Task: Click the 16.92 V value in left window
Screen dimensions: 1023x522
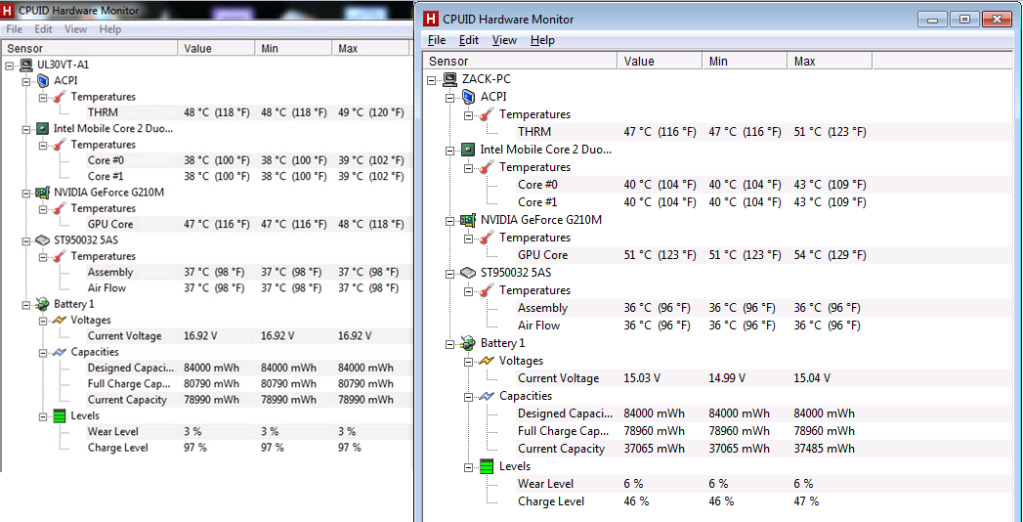Action: point(200,336)
